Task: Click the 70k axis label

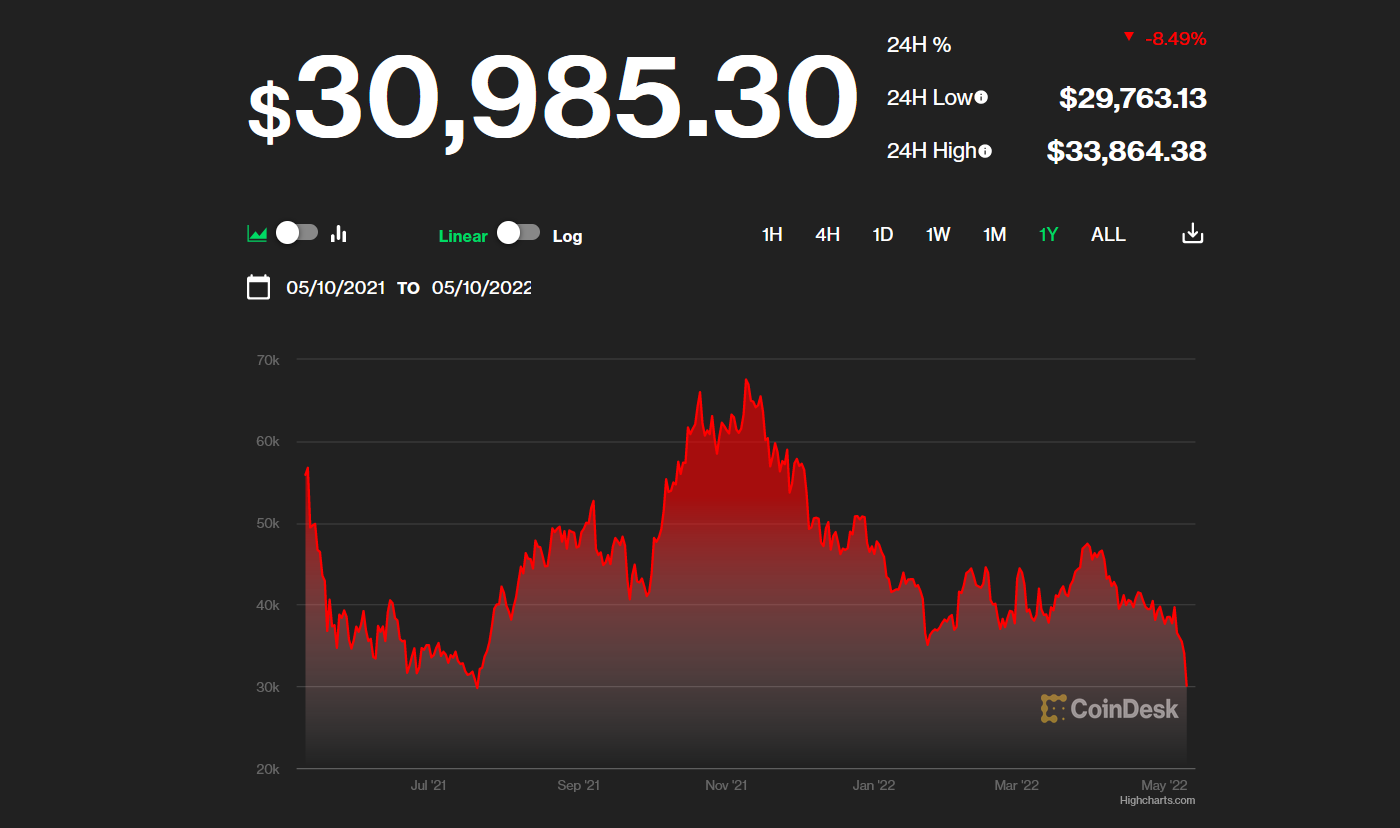Action: click(268, 359)
